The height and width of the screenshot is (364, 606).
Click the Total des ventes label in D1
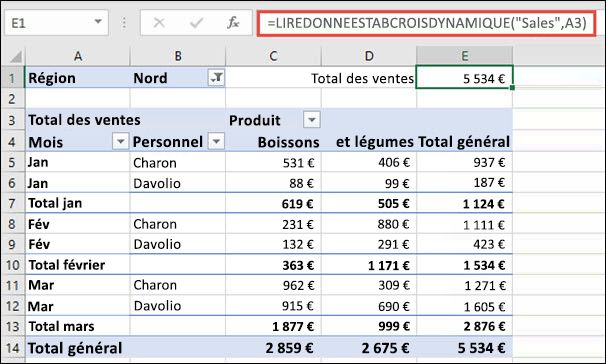(x=363, y=78)
